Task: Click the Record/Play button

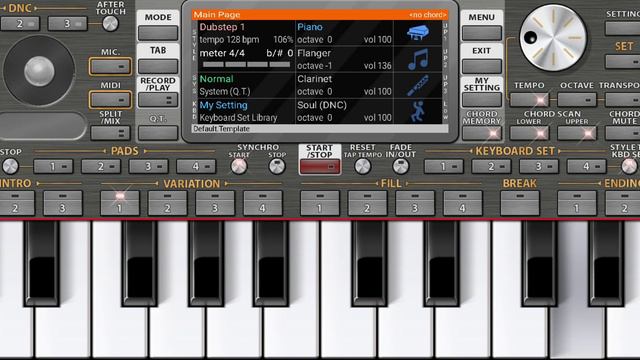Action: (158, 100)
